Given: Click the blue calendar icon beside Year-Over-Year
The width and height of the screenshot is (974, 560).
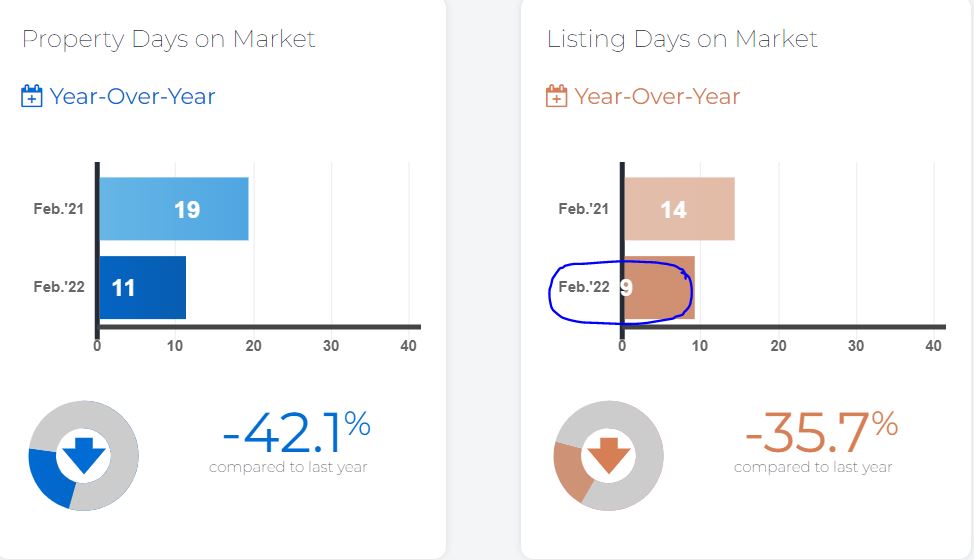Looking at the screenshot, I should tap(32, 97).
